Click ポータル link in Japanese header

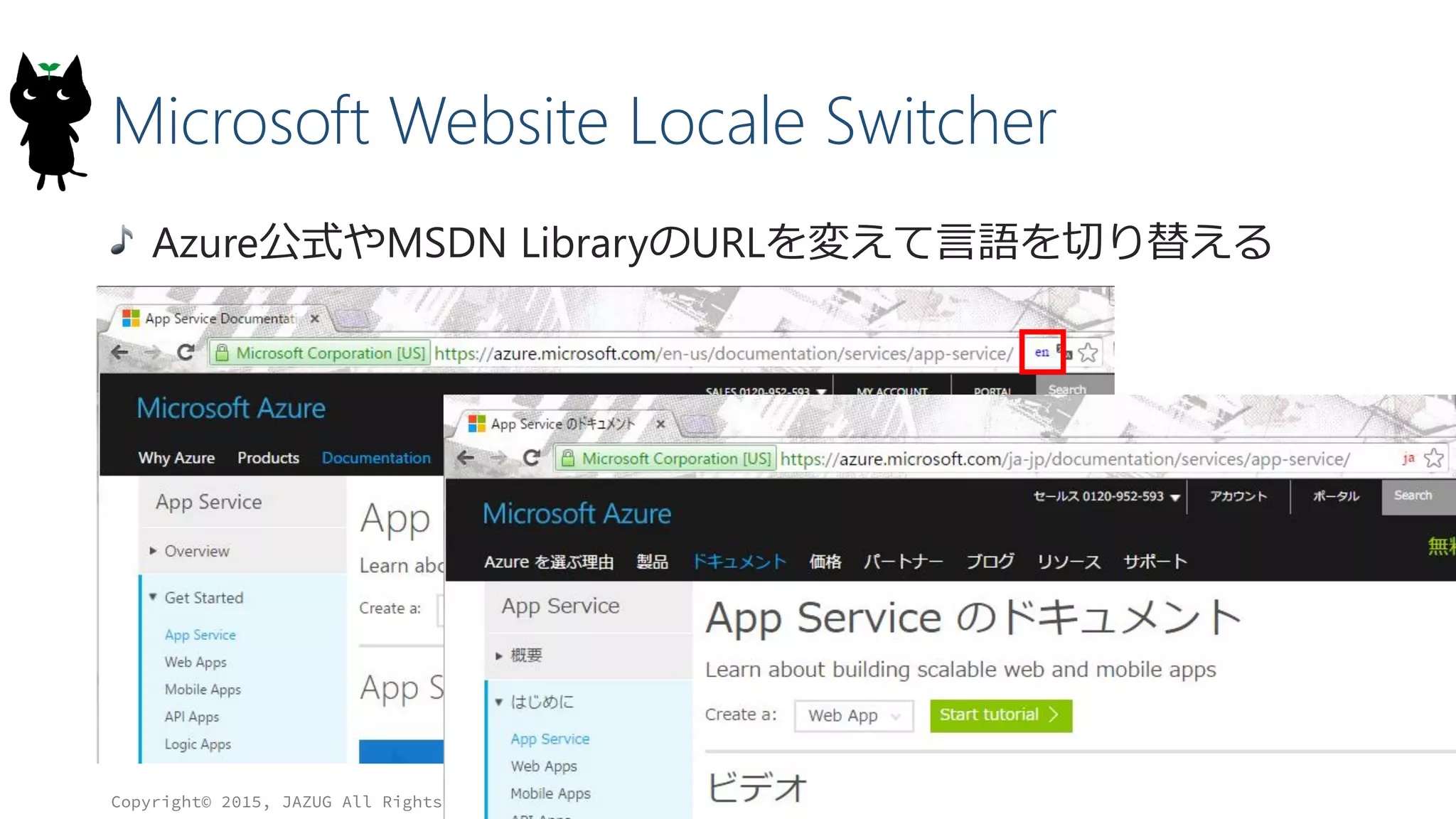point(1336,496)
